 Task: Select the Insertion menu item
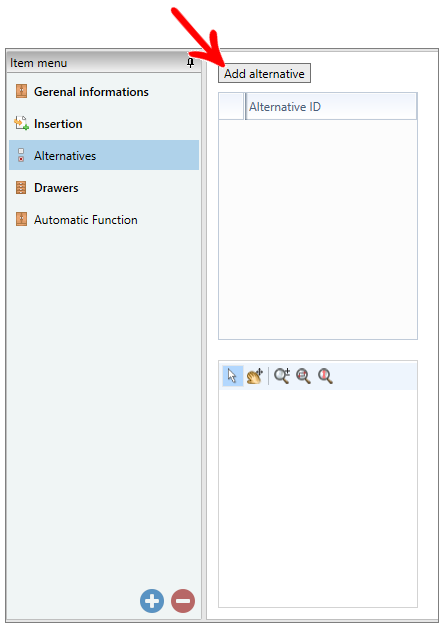pos(104,124)
